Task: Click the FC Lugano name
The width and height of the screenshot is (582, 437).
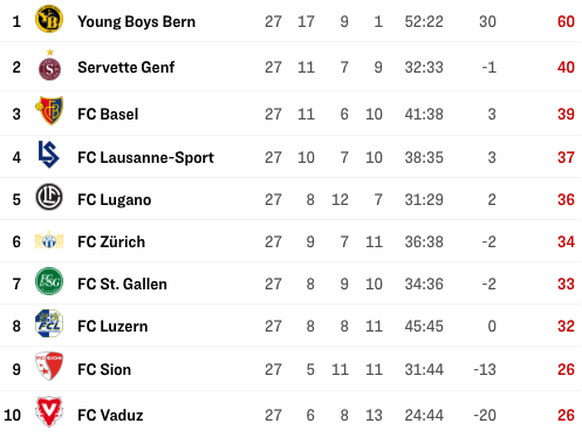Action: coord(114,200)
